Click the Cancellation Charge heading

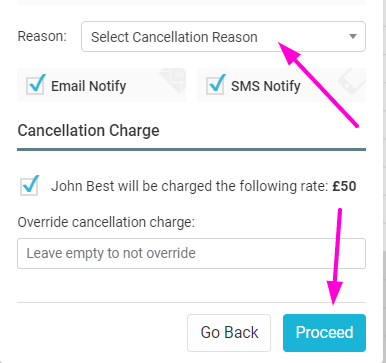click(88, 130)
